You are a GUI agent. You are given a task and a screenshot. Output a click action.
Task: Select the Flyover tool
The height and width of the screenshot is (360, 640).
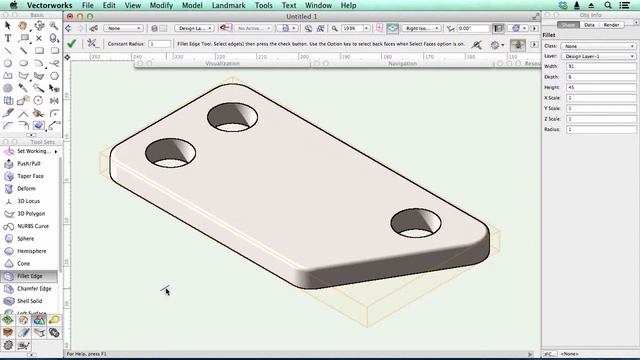coord(39,26)
